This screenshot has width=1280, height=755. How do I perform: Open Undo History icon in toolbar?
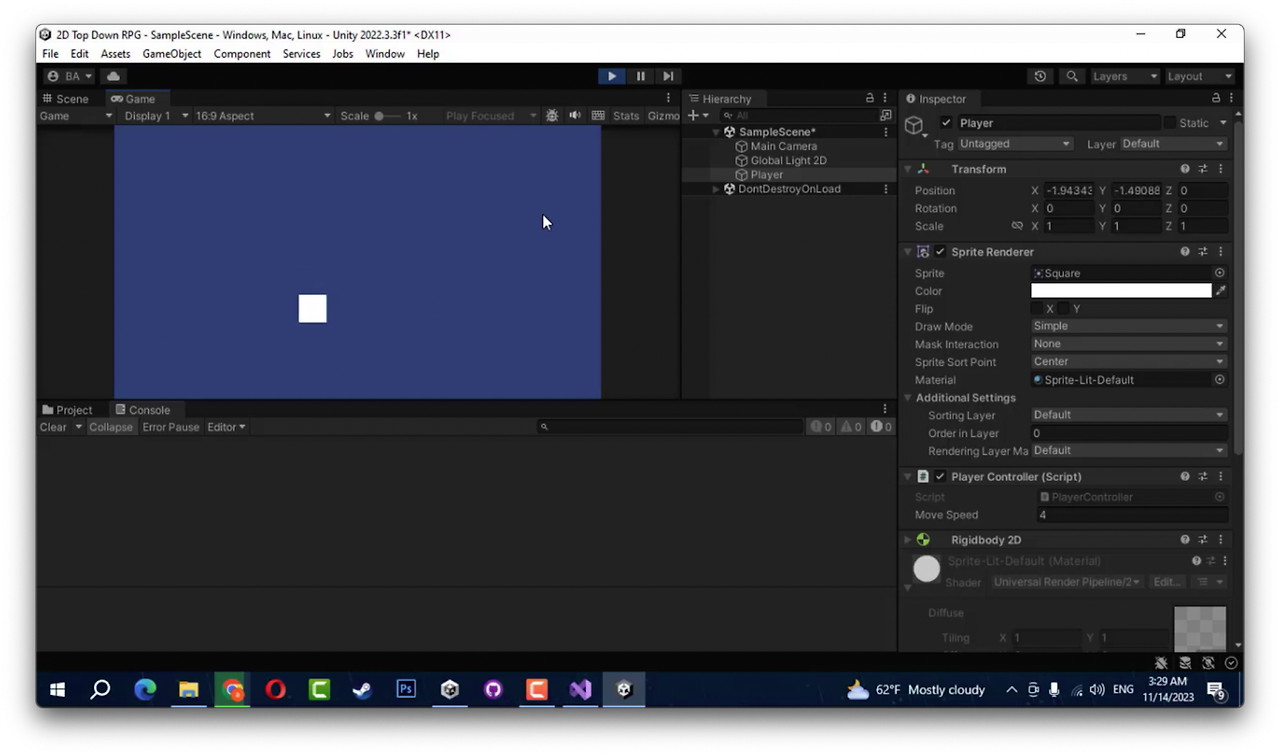(1041, 76)
